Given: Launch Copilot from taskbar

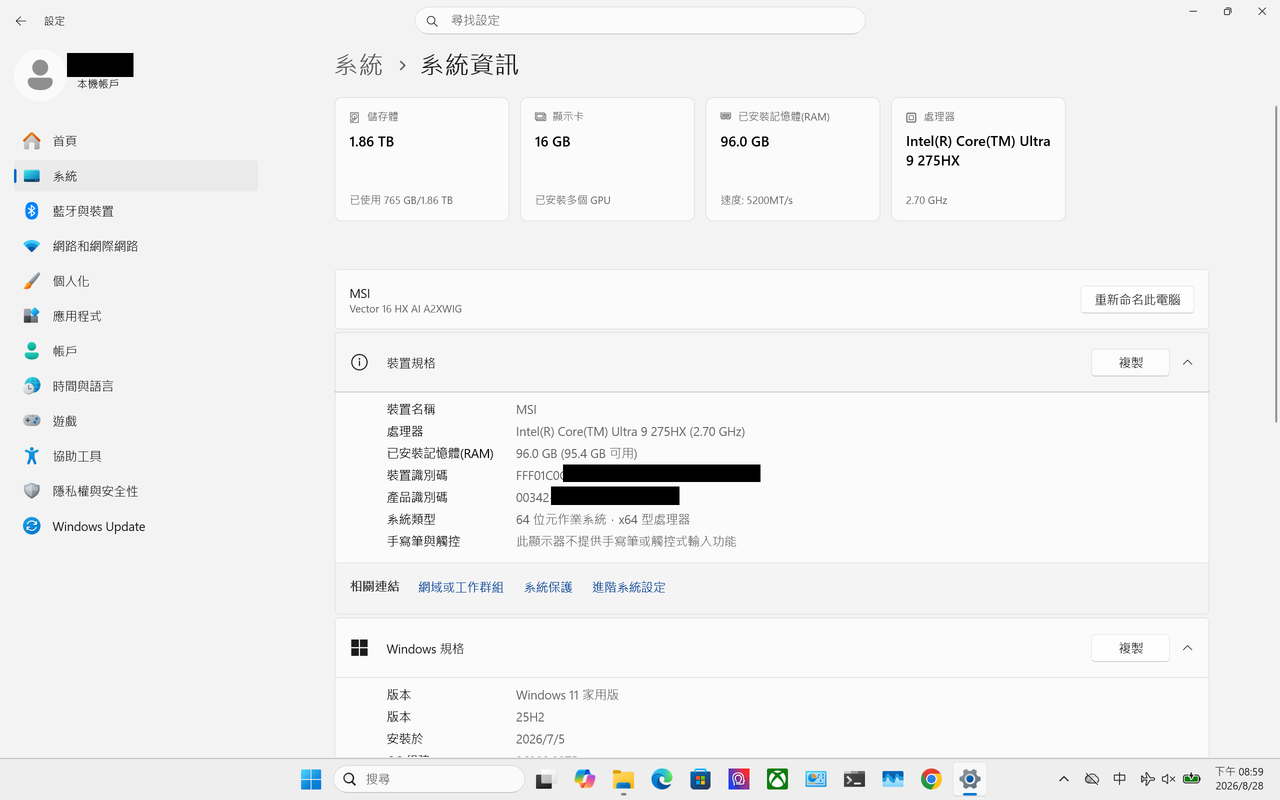Looking at the screenshot, I should (x=585, y=779).
